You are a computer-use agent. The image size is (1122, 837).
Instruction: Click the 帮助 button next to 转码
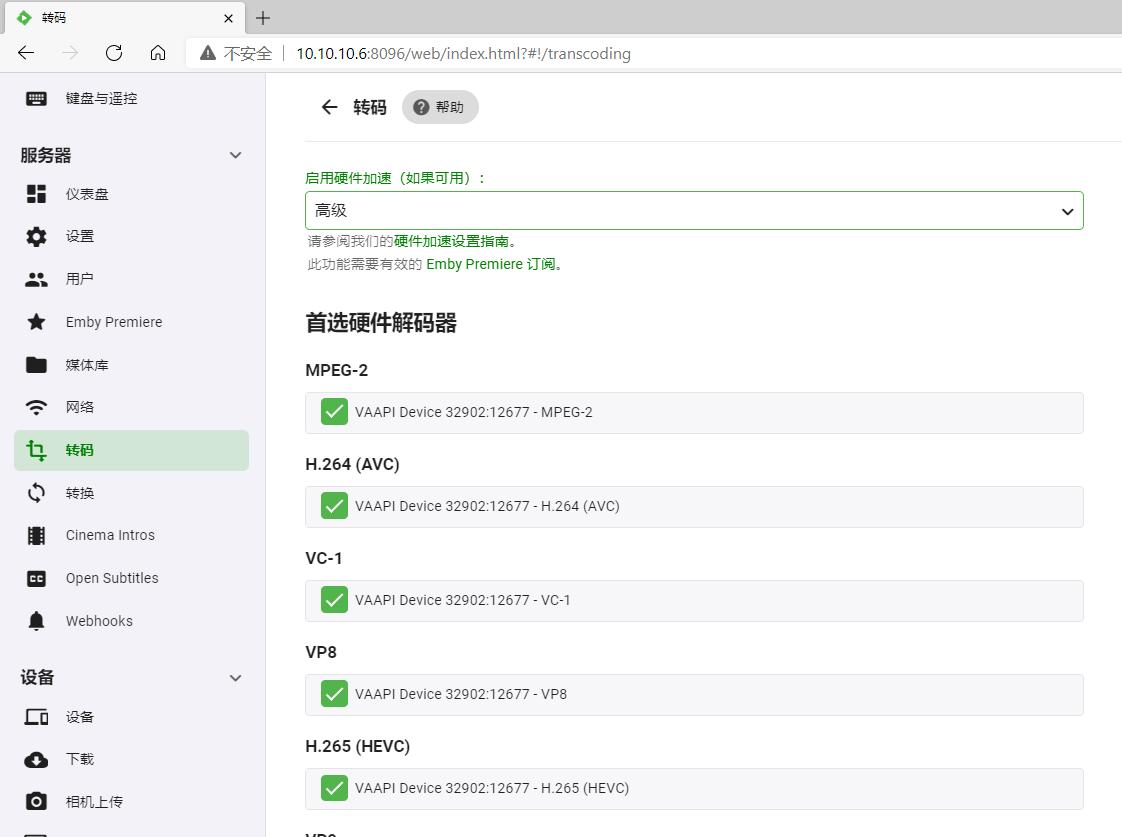(440, 106)
